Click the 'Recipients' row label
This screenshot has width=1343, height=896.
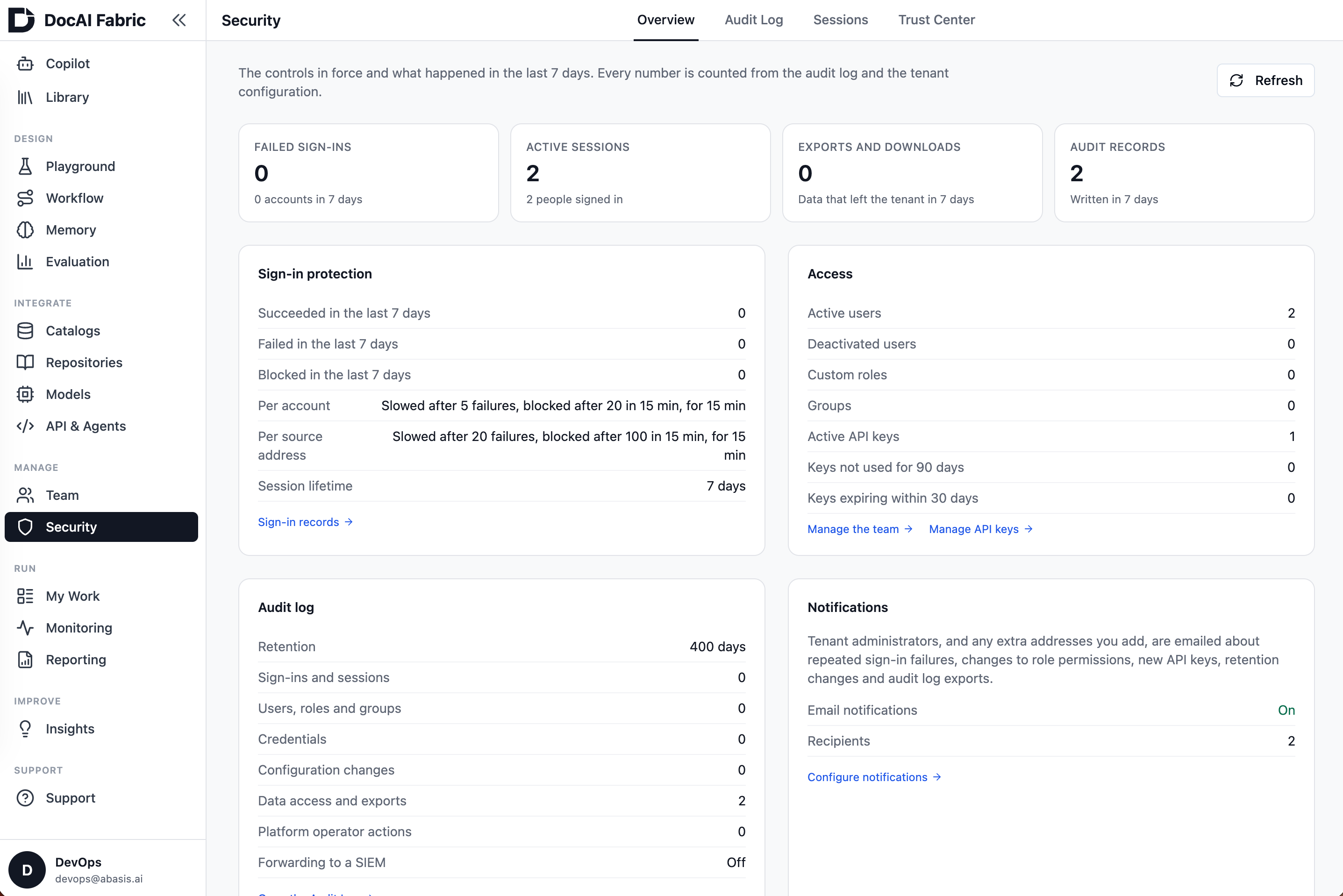point(838,740)
